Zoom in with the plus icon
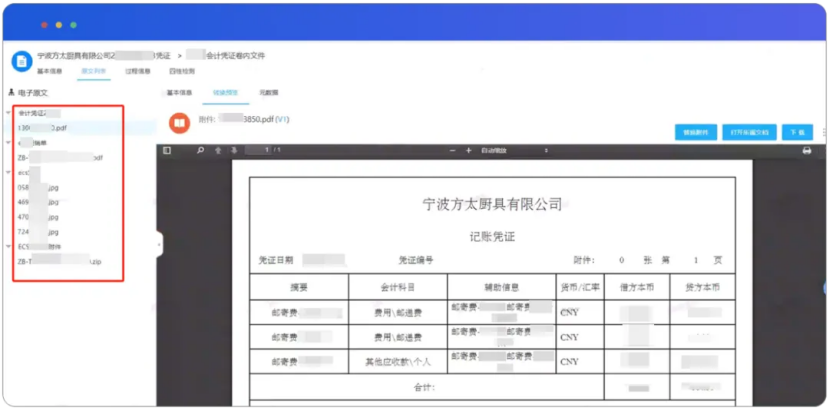Screen dimensions: 830x417 pos(468,151)
